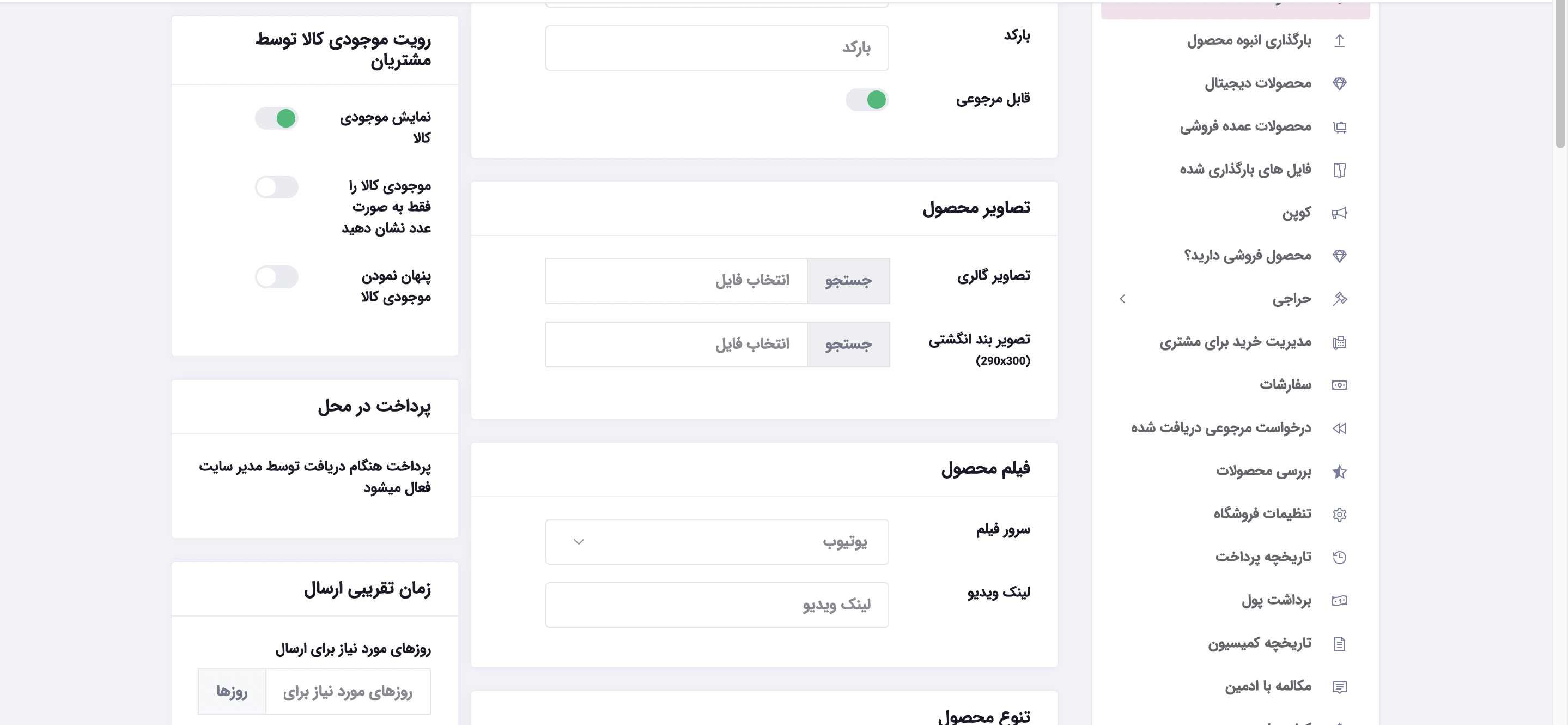Turn on hiding product stock (پنهان نمودن موجودی کالا)

tap(276, 276)
